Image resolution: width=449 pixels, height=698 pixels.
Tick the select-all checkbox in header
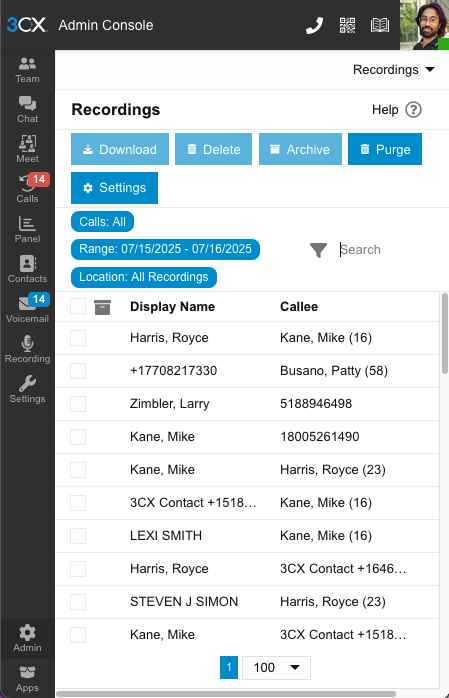point(78,306)
